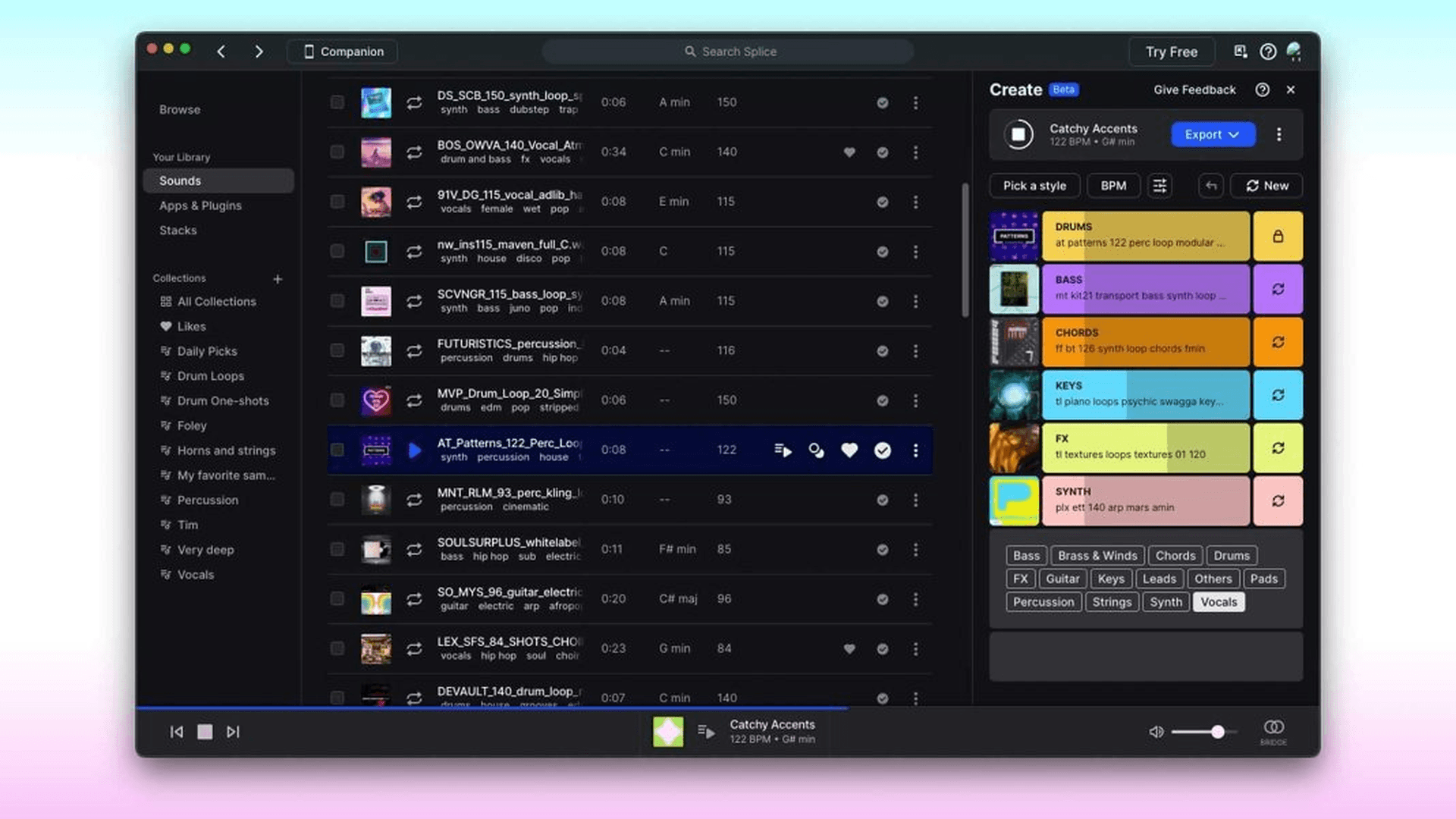The image size is (1456, 819).
Task: Check the DS_SCB_150_synth_loop row checkbox
Action: click(x=337, y=102)
